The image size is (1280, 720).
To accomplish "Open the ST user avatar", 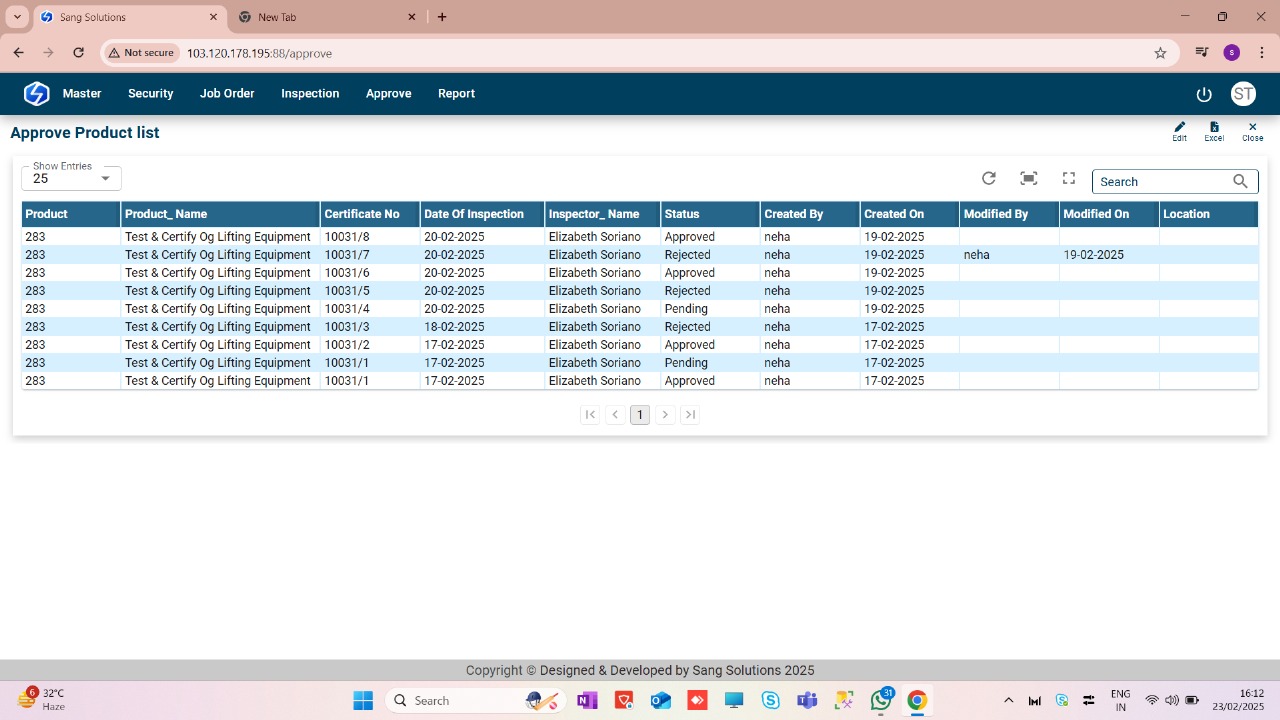I will point(1242,94).
